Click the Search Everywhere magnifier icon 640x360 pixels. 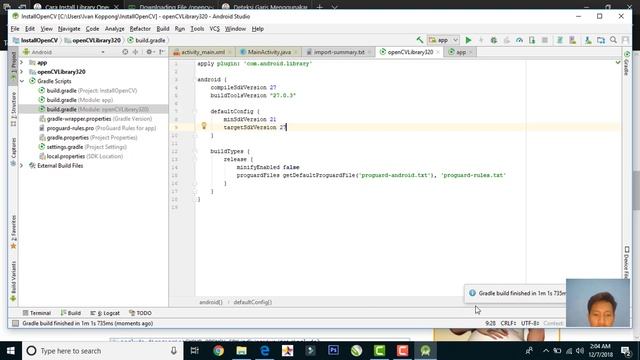click(x=613, y=40)
